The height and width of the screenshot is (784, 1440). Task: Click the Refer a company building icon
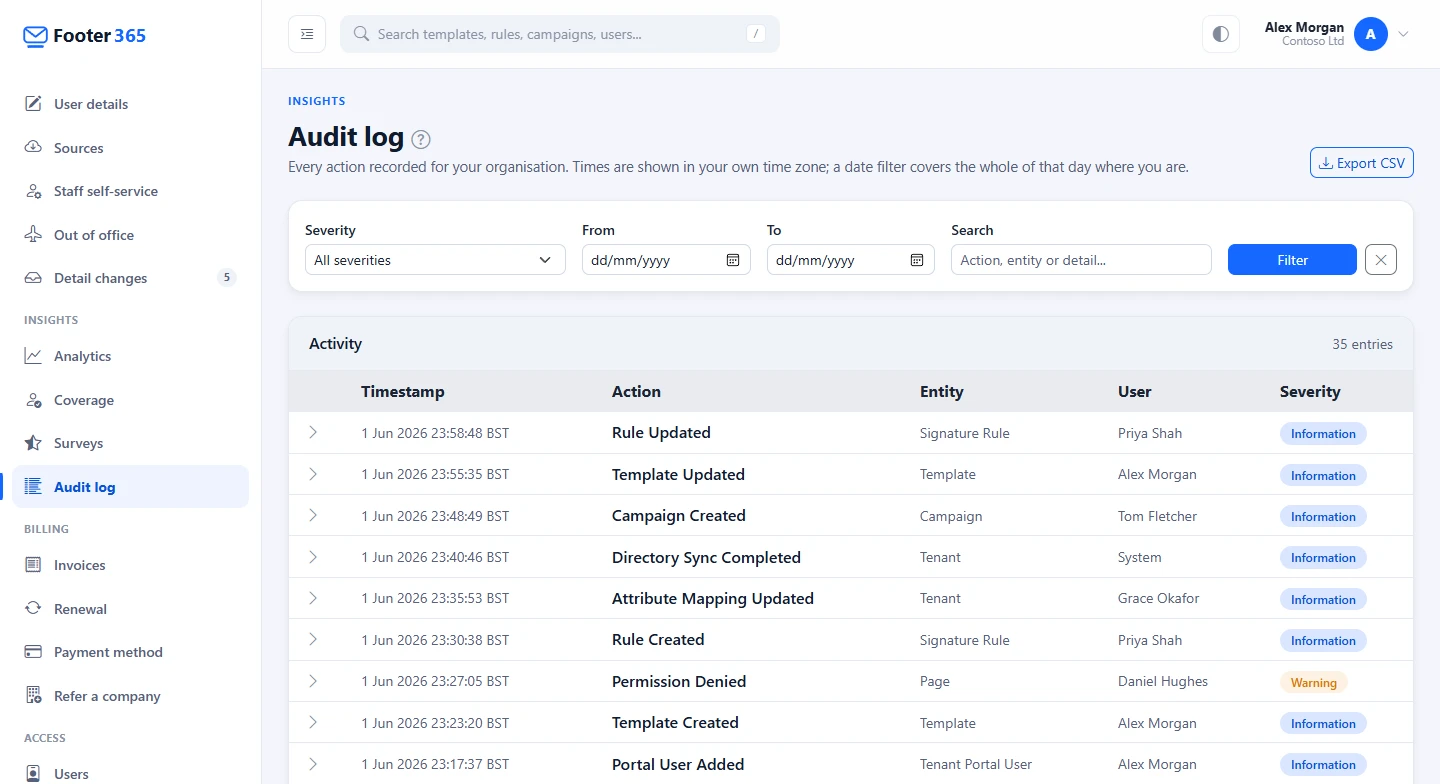[33, 696]
